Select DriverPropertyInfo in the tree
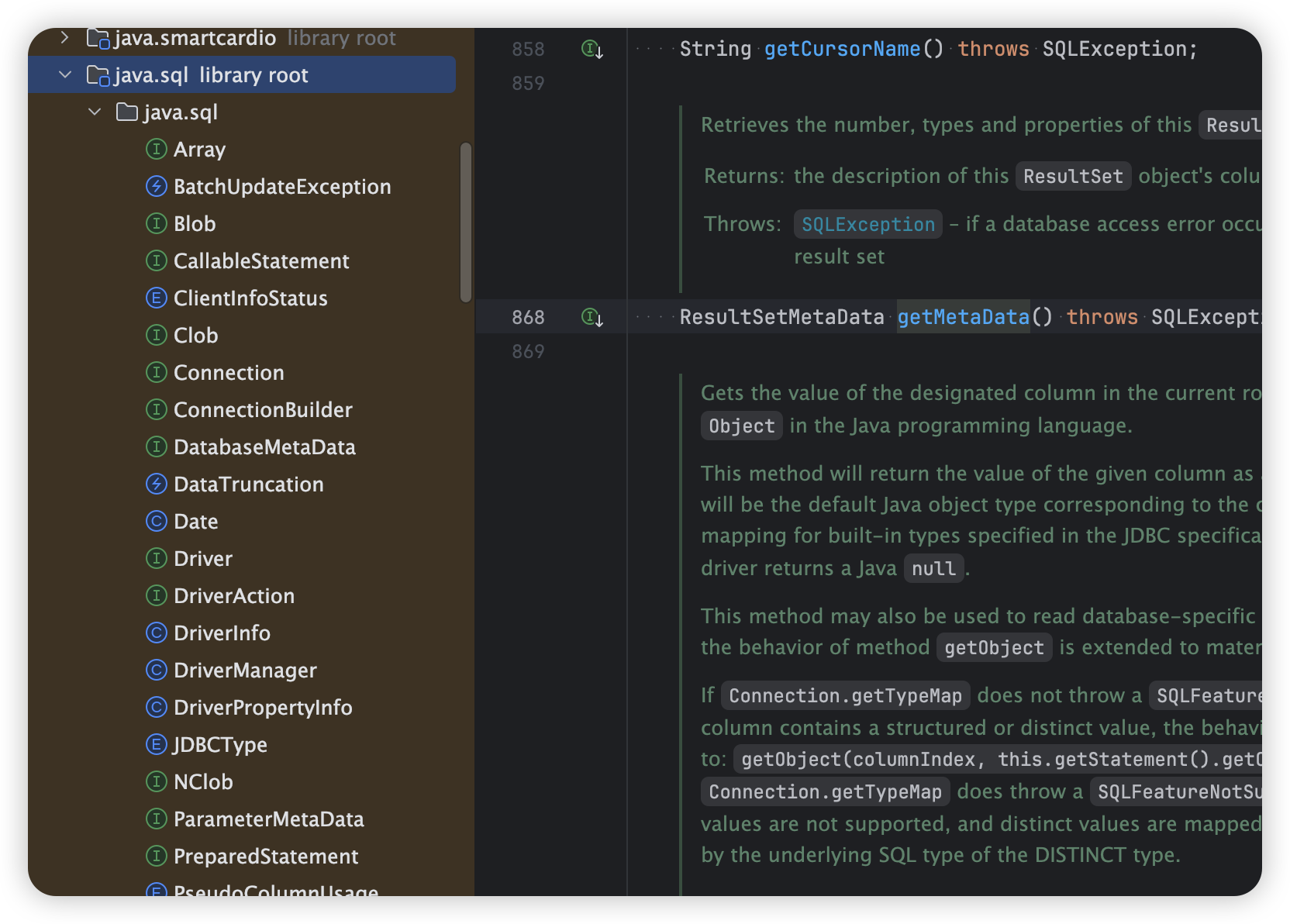The height and width of the screenshot is (924, 1290). click(x=263, y=708)
